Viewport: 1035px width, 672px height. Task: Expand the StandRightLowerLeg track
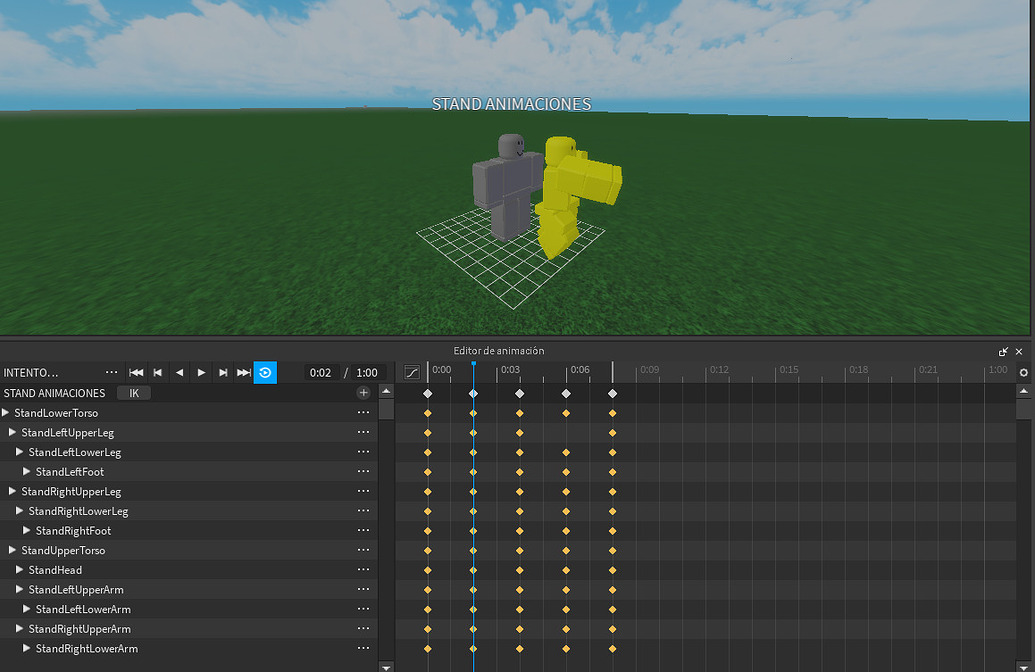pyautogui.click(x=20, y=511)
